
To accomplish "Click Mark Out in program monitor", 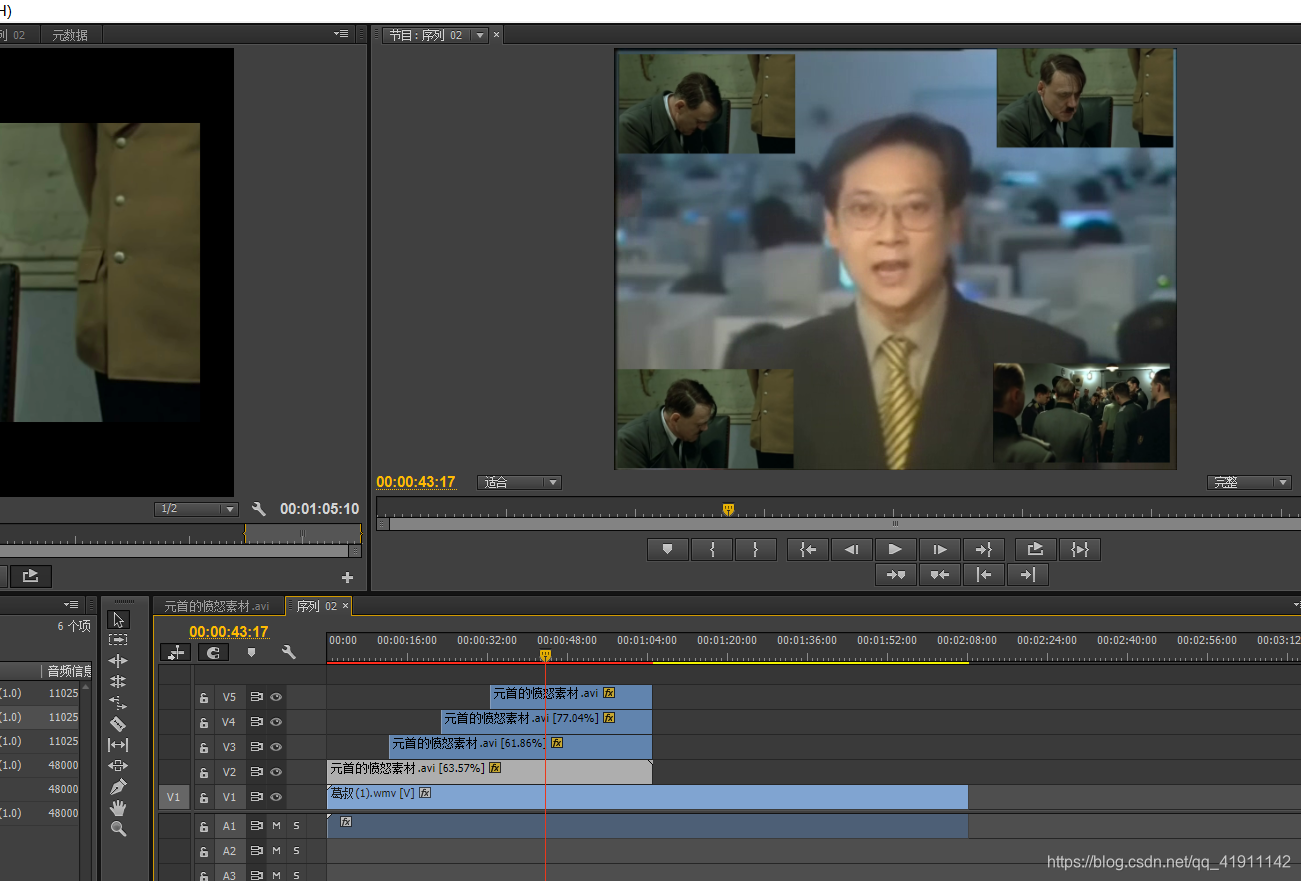I will coord(756,549).
